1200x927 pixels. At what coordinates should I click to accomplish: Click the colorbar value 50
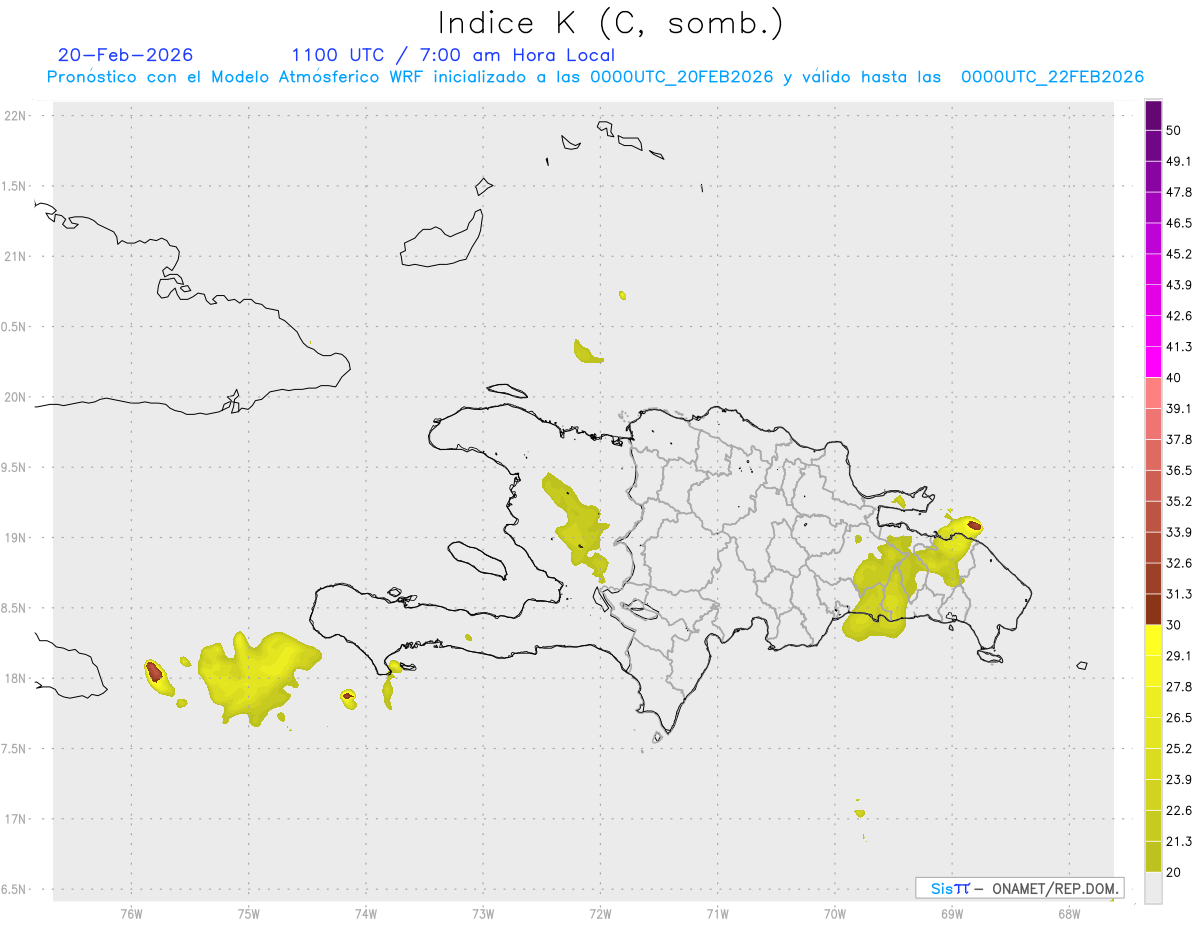1174,130
